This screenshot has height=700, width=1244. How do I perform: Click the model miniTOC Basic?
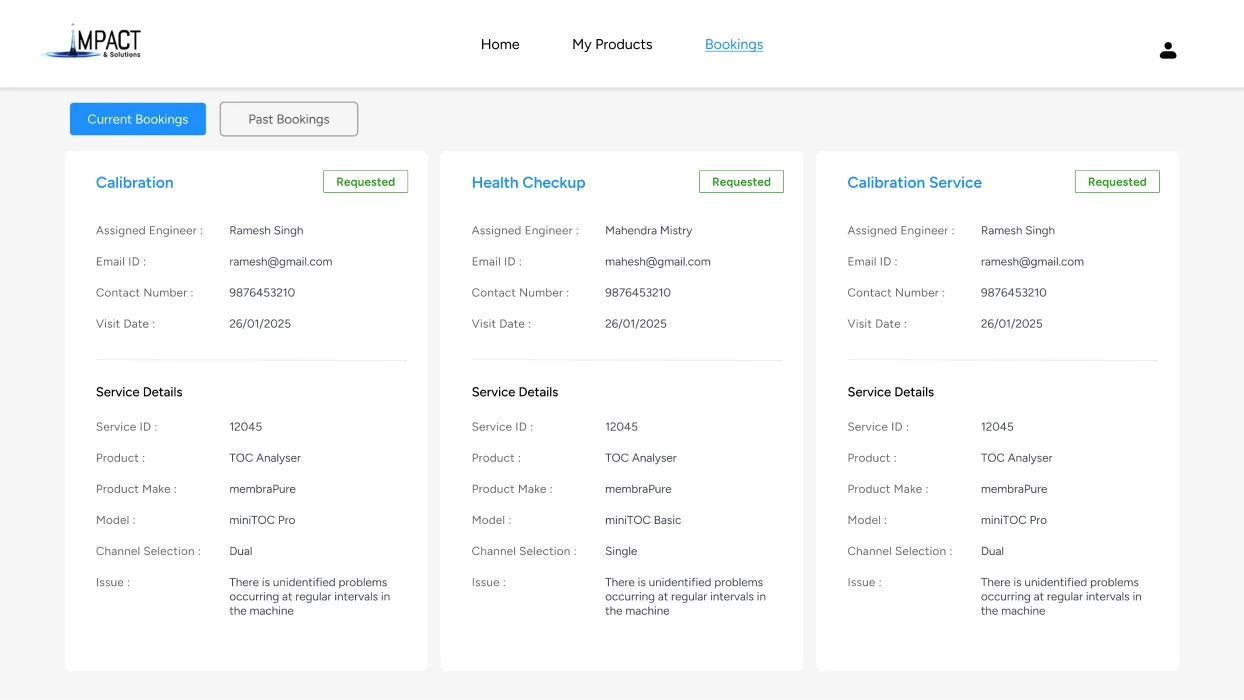[x=643, y=520]
